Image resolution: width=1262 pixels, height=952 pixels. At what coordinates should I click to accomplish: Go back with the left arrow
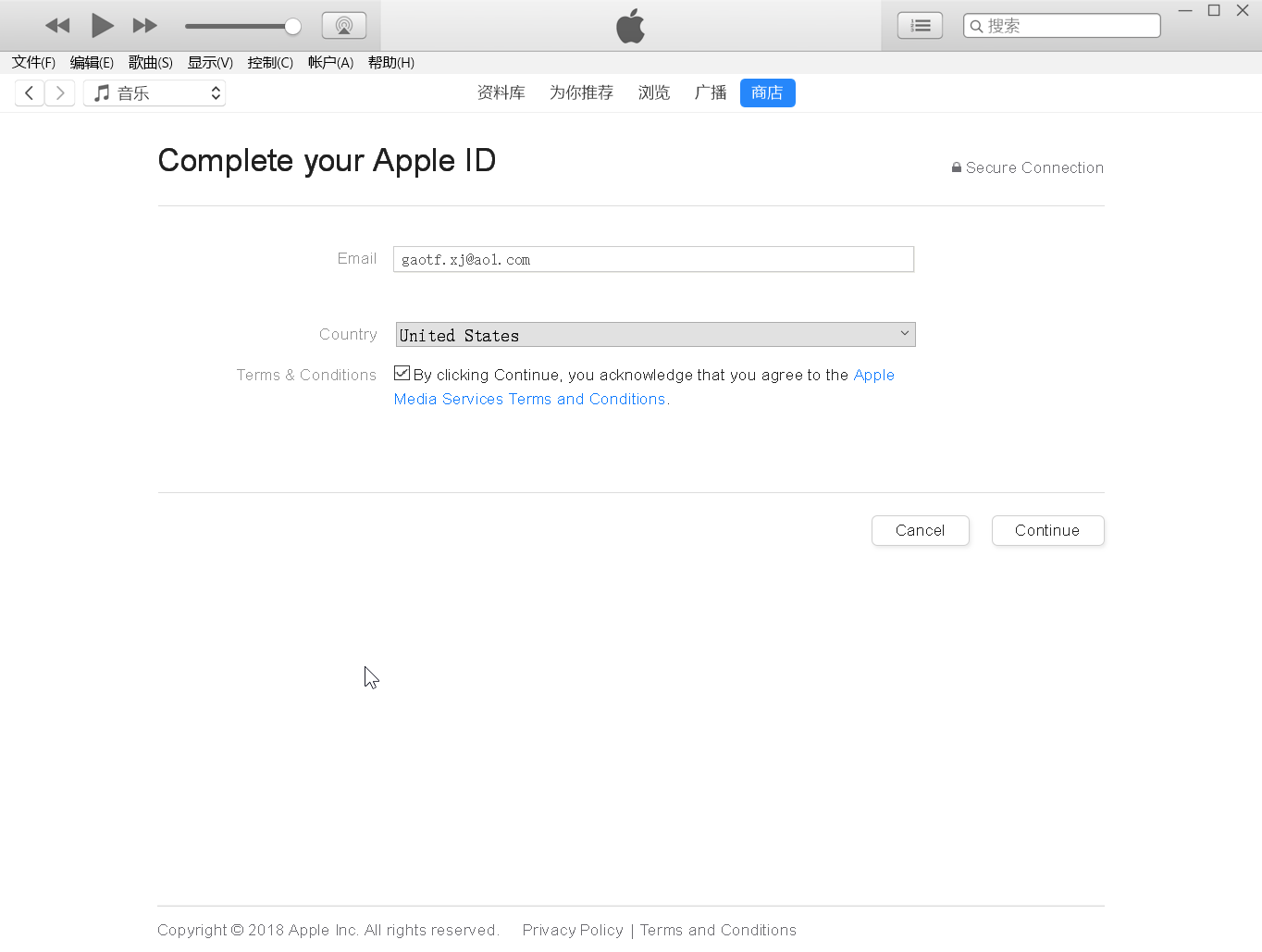coord(30,93)
